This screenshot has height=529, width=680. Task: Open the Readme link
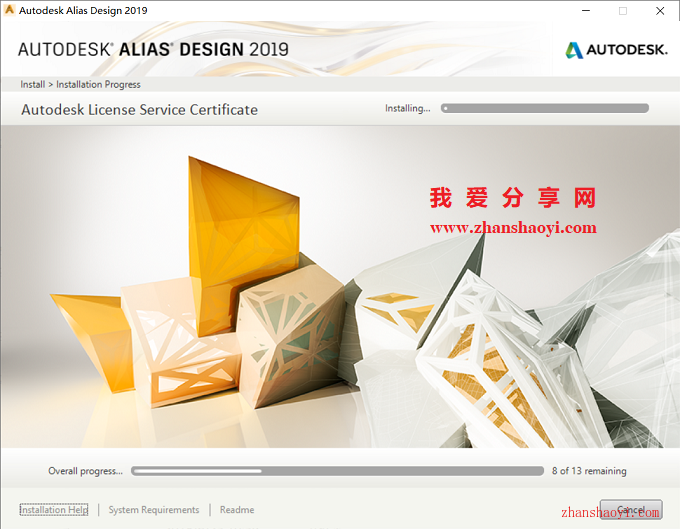click(x=237, y=509)
